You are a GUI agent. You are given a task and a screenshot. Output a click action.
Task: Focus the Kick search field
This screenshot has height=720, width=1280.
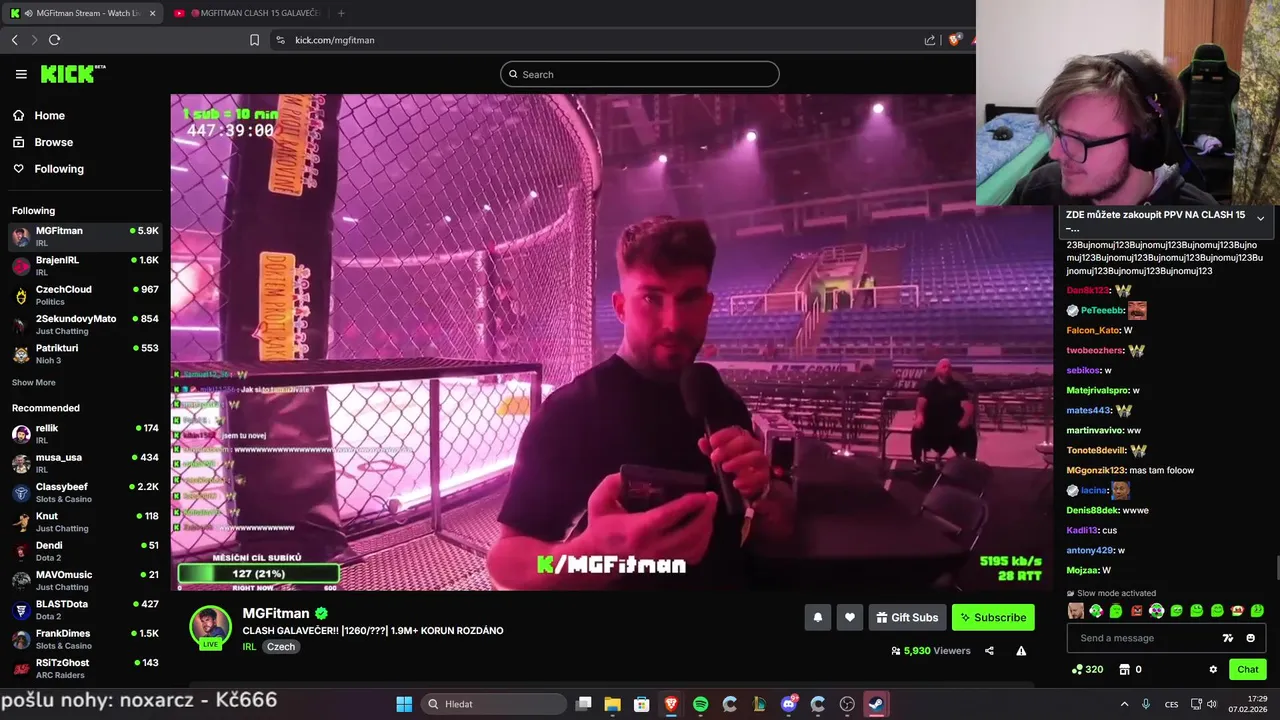click(x=640, y=74)
